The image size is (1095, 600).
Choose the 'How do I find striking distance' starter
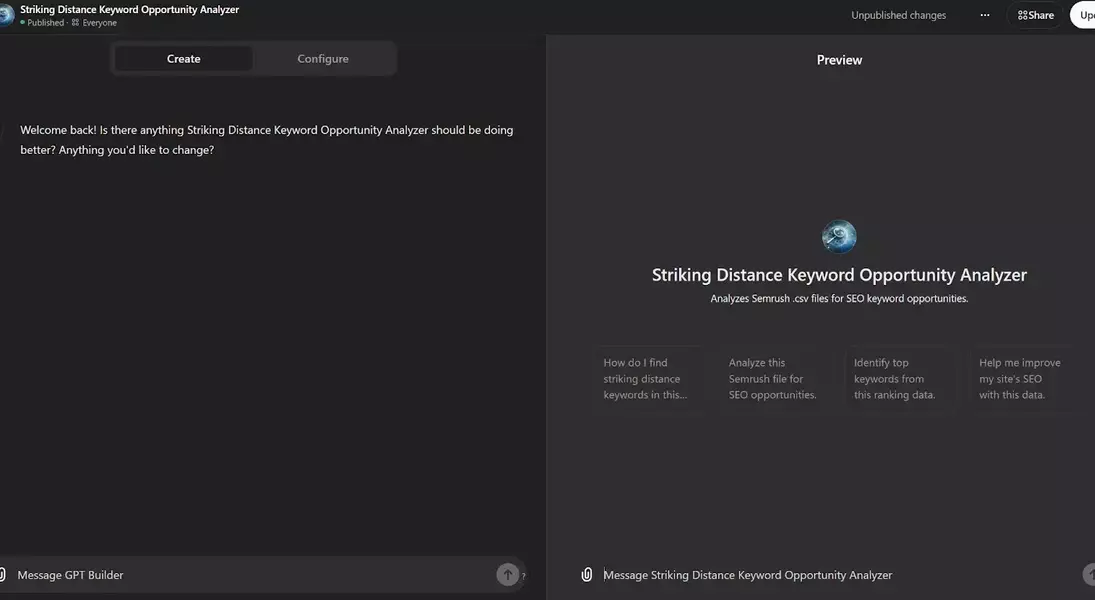point(648,379)
